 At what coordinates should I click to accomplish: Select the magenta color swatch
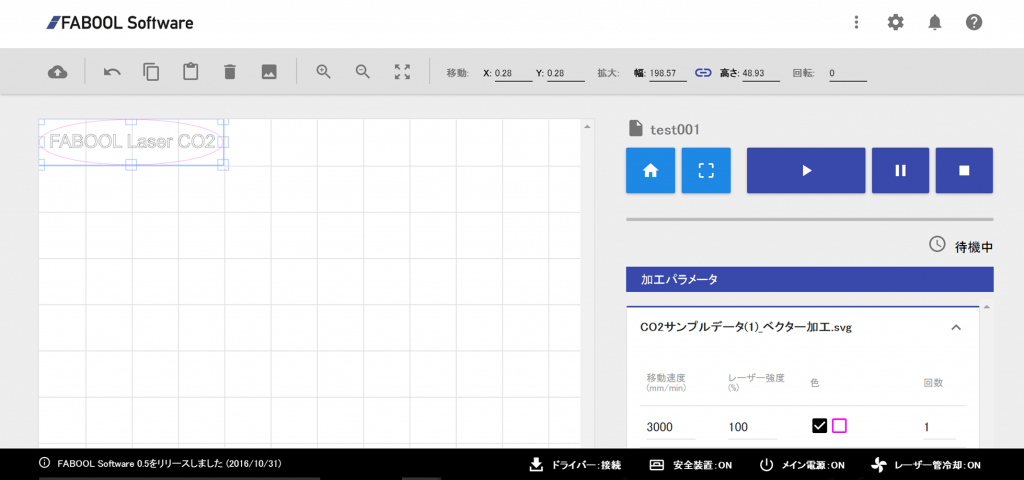839,426
